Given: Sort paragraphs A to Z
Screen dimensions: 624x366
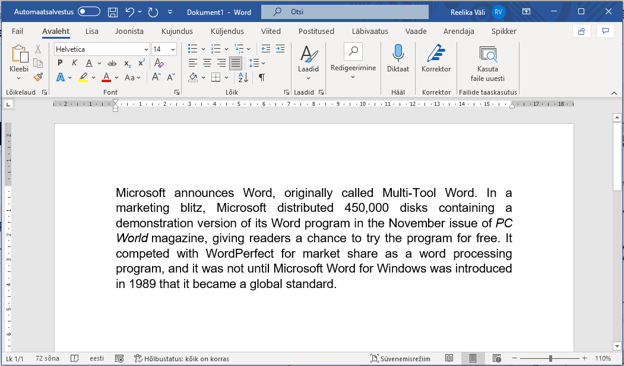Looking at the screenshot, I should coord(243,77).
